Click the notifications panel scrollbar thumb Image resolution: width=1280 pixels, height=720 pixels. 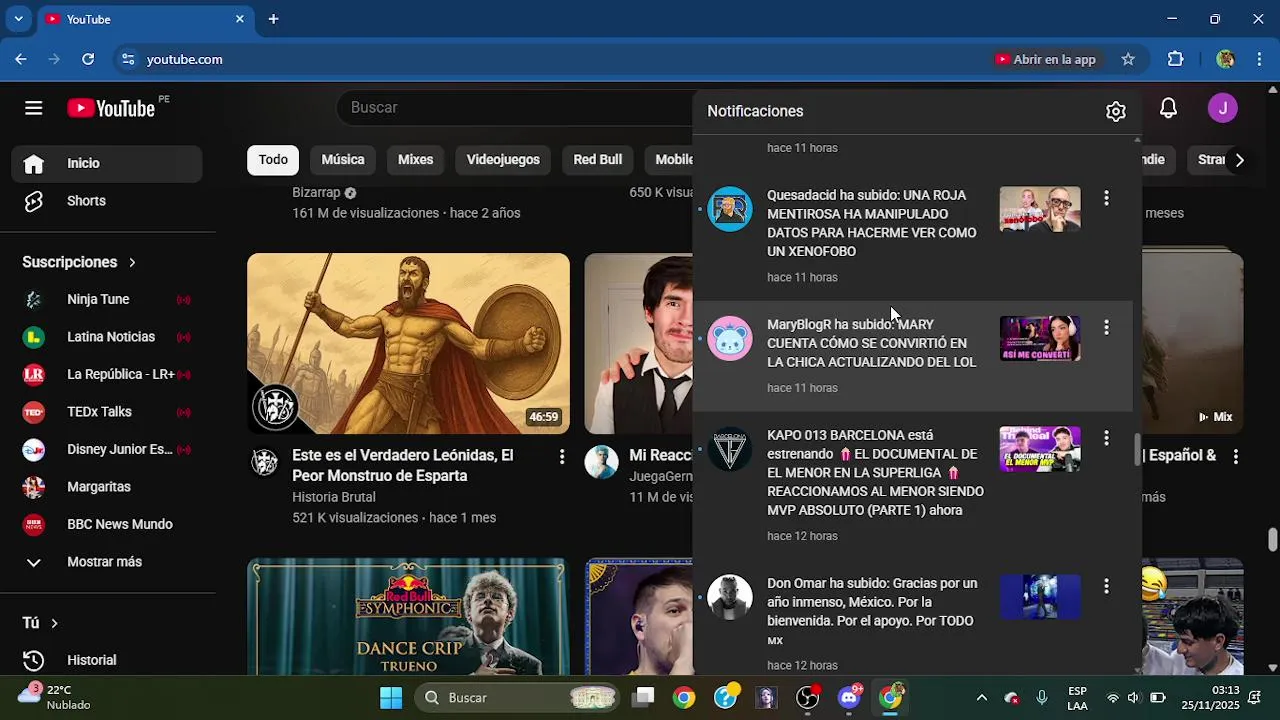pos(1137,450)
